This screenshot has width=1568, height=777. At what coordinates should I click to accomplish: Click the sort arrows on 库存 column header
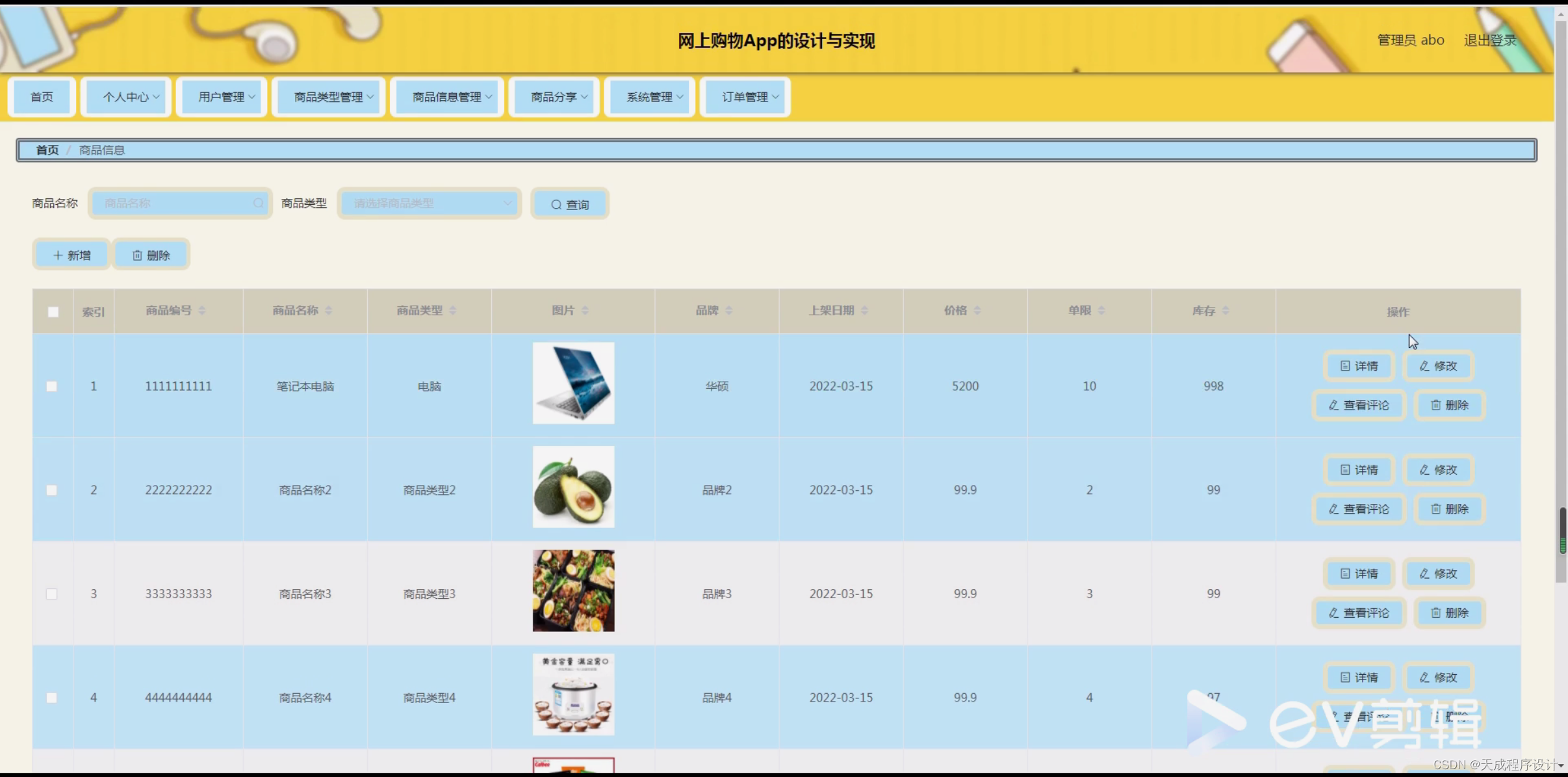1225,309
